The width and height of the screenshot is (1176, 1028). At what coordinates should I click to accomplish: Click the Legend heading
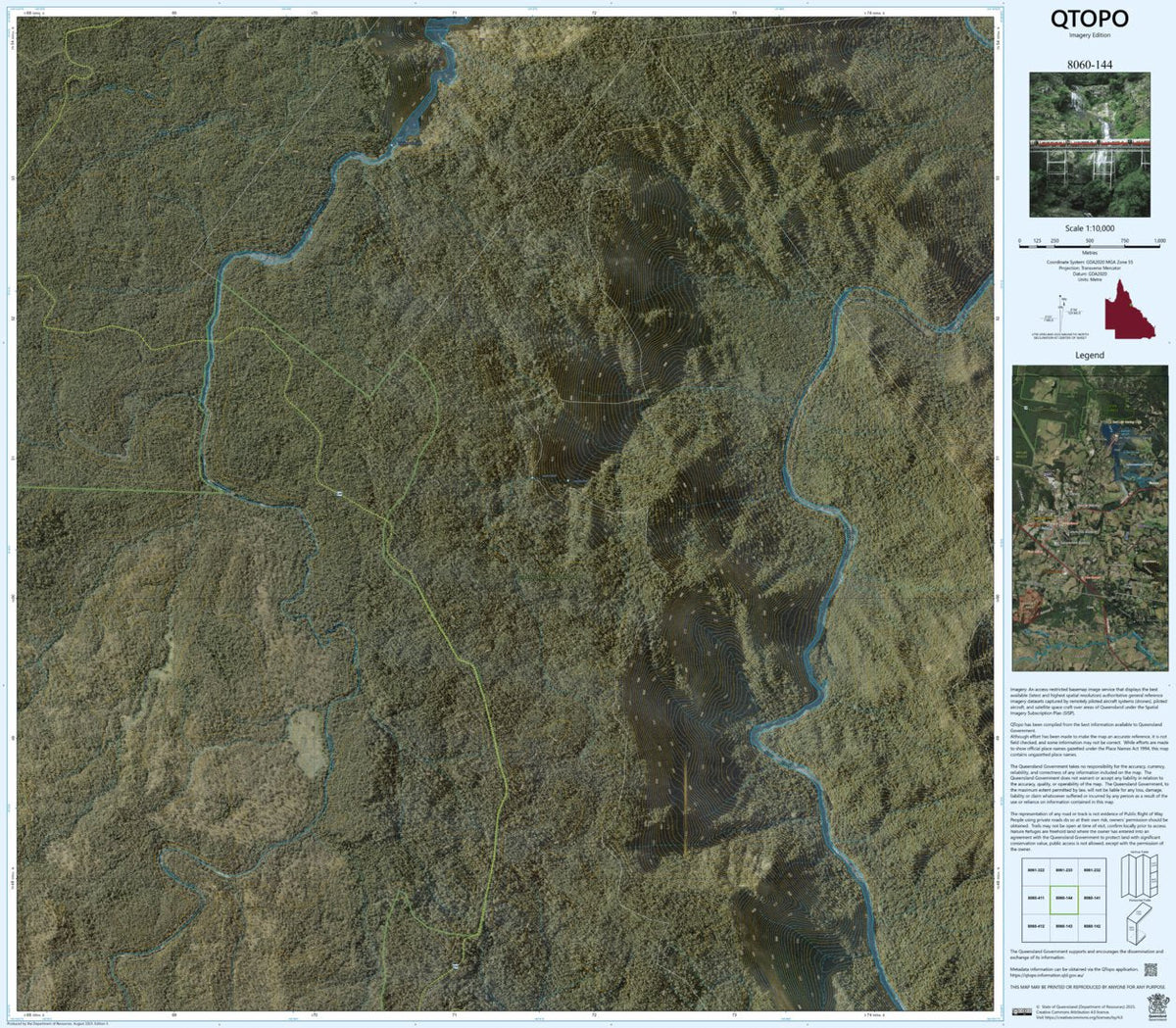(1090, 355)
